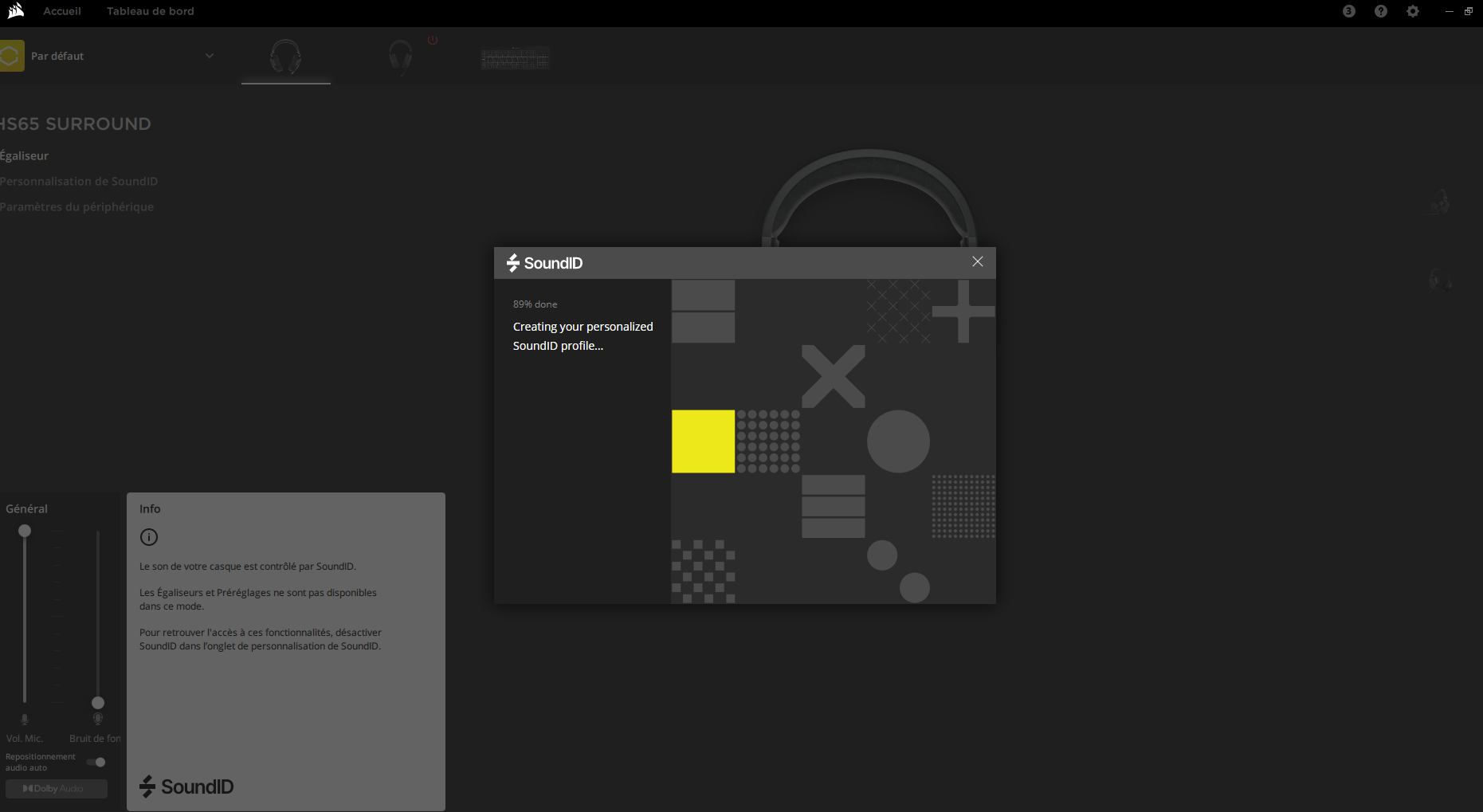Click the Vol. Mic. slider handle
Viewport: 1483px width, 812px height.
(x=25, y=531)
